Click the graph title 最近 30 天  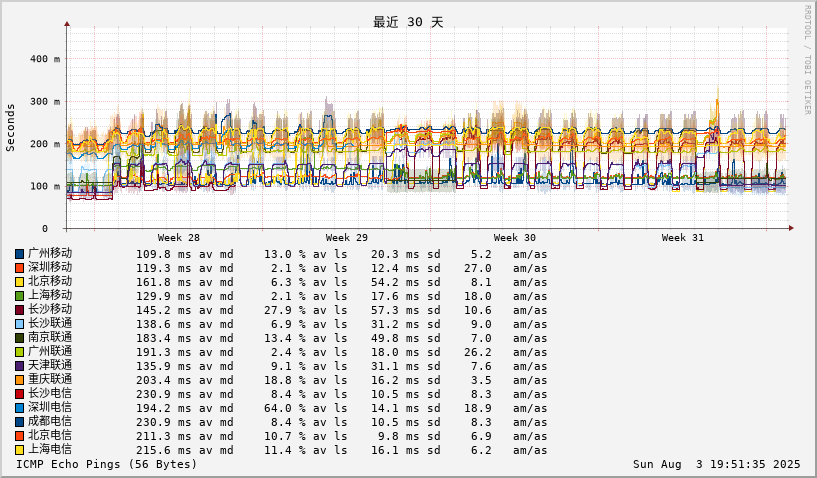408,22
